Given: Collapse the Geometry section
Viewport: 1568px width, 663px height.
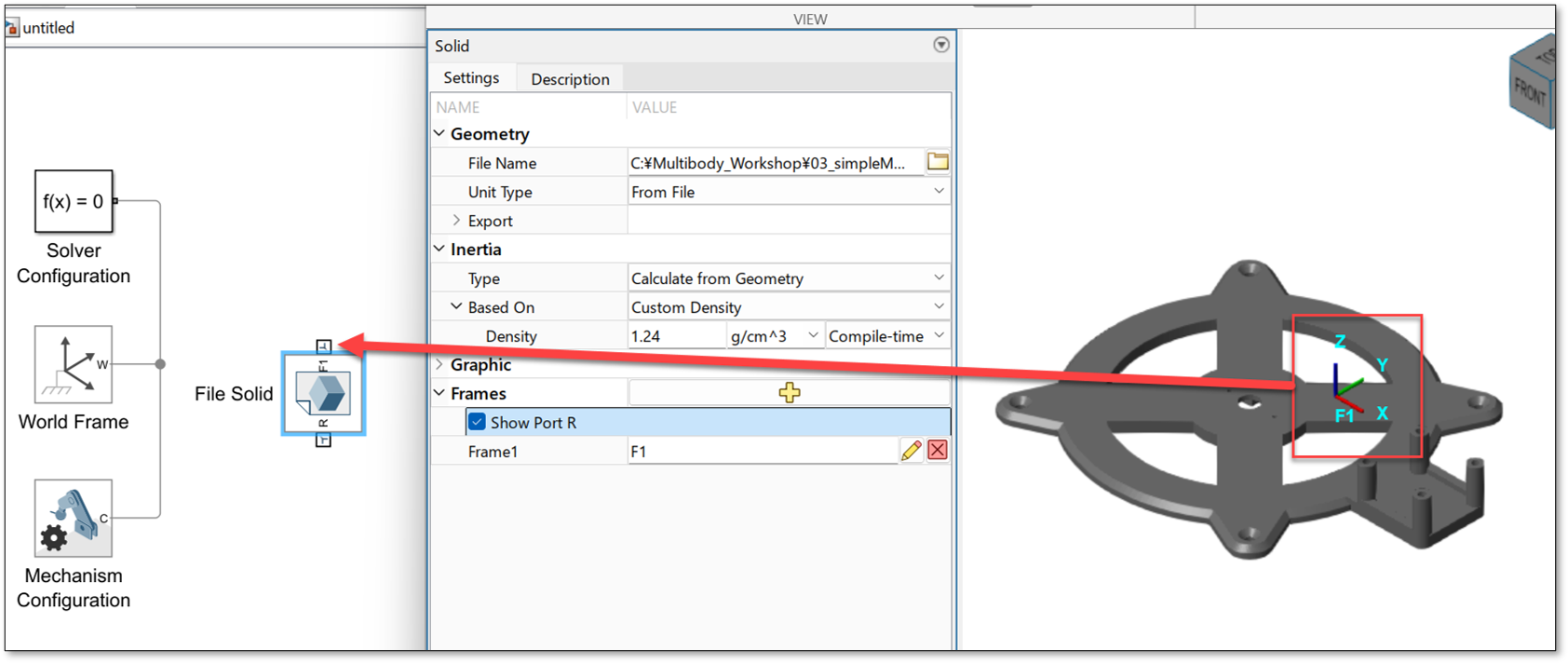Looking at the screenshot, I should pyautogui.click(x=439, y=134).
